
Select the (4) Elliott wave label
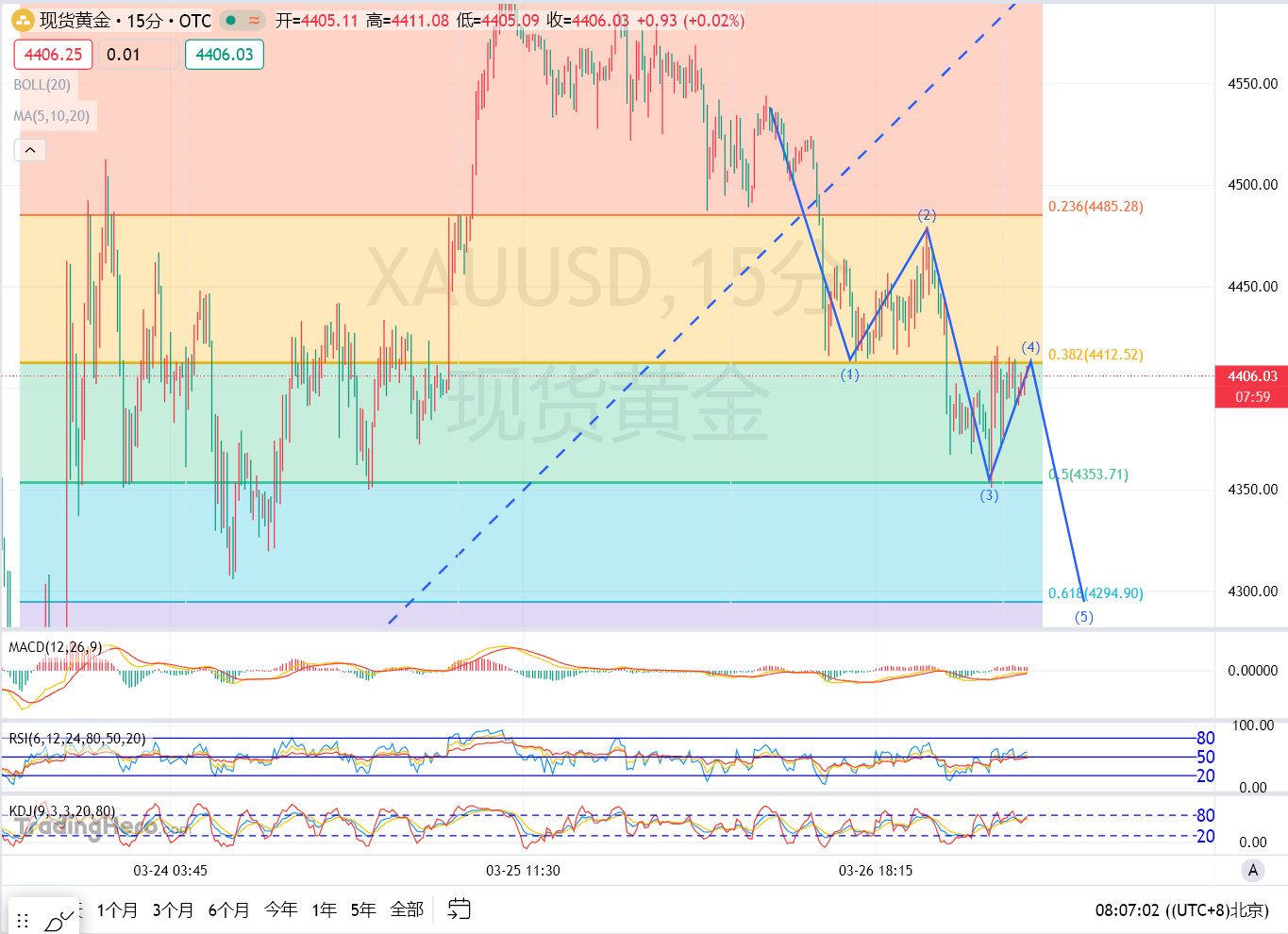1030,347
